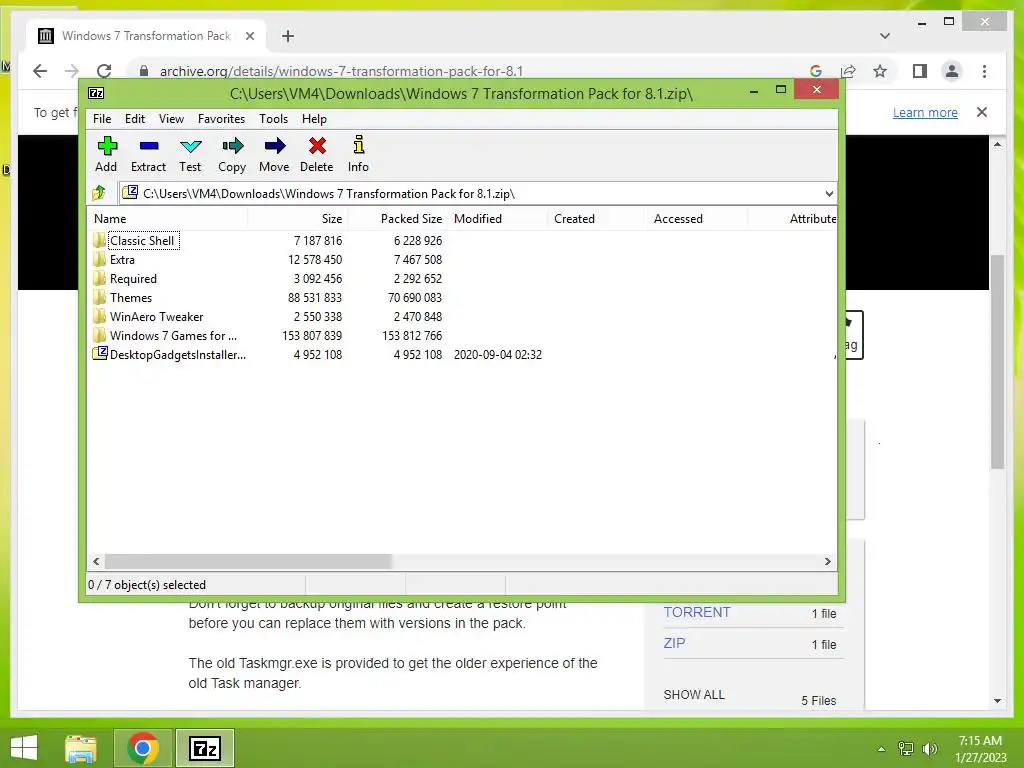Open Chrome side panel icon

[x=920, y=71]
